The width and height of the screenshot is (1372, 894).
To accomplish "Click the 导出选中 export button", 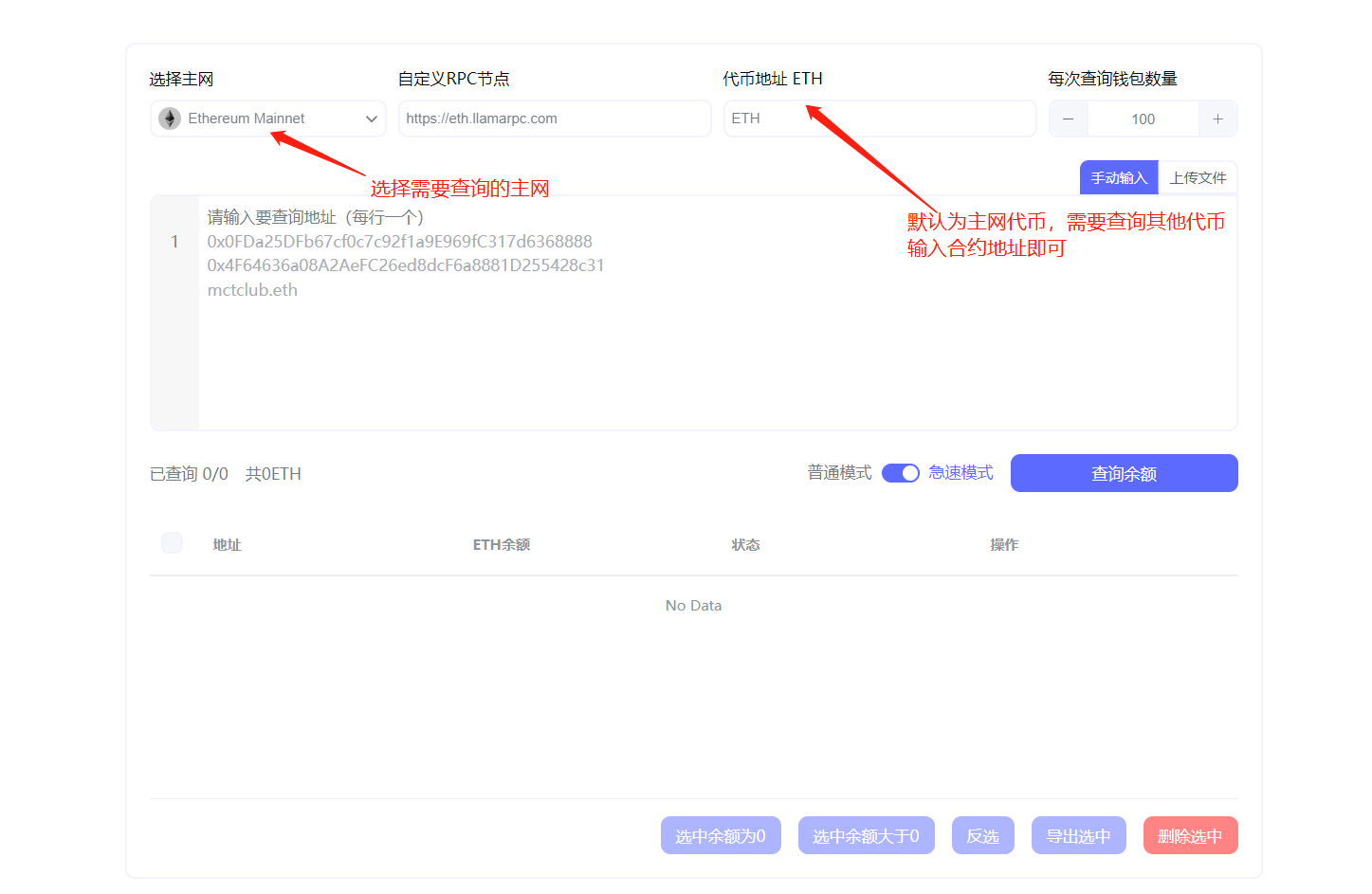I will pos(1078,835).
